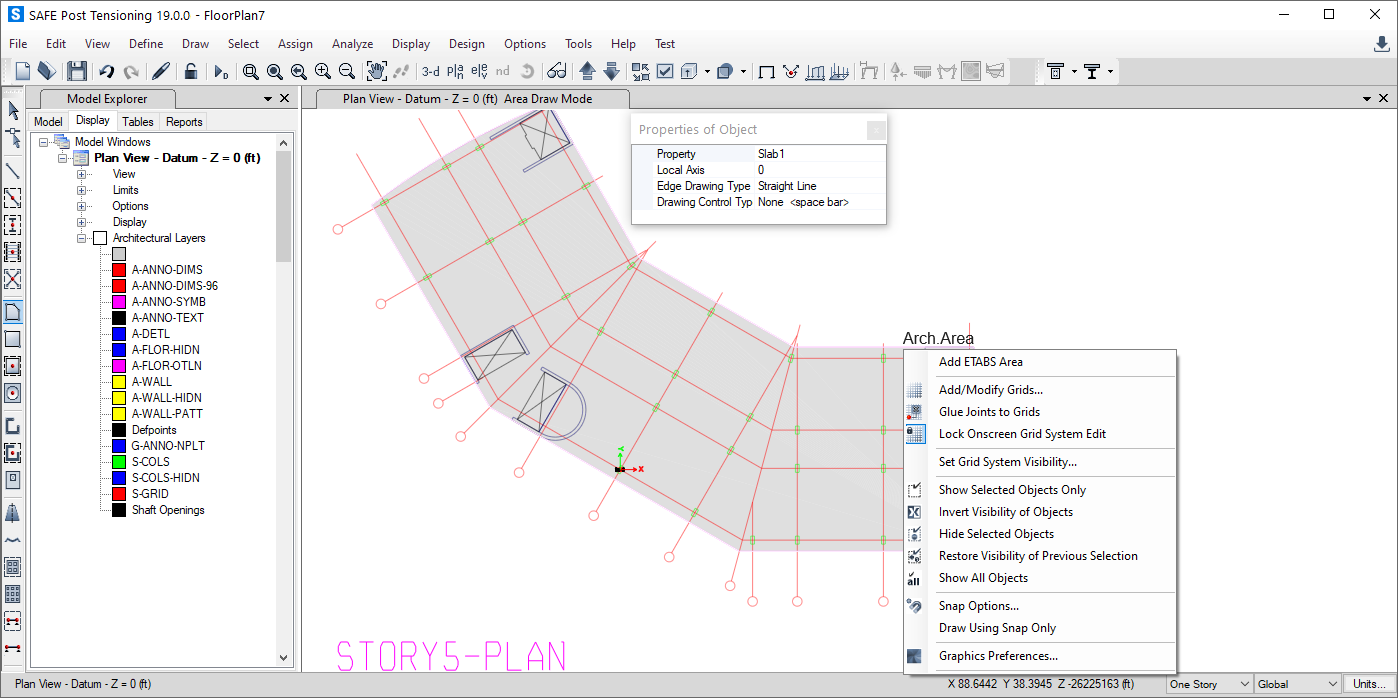Save the FloorPlan7 model
1398x698 pixels.
point(76,71)
